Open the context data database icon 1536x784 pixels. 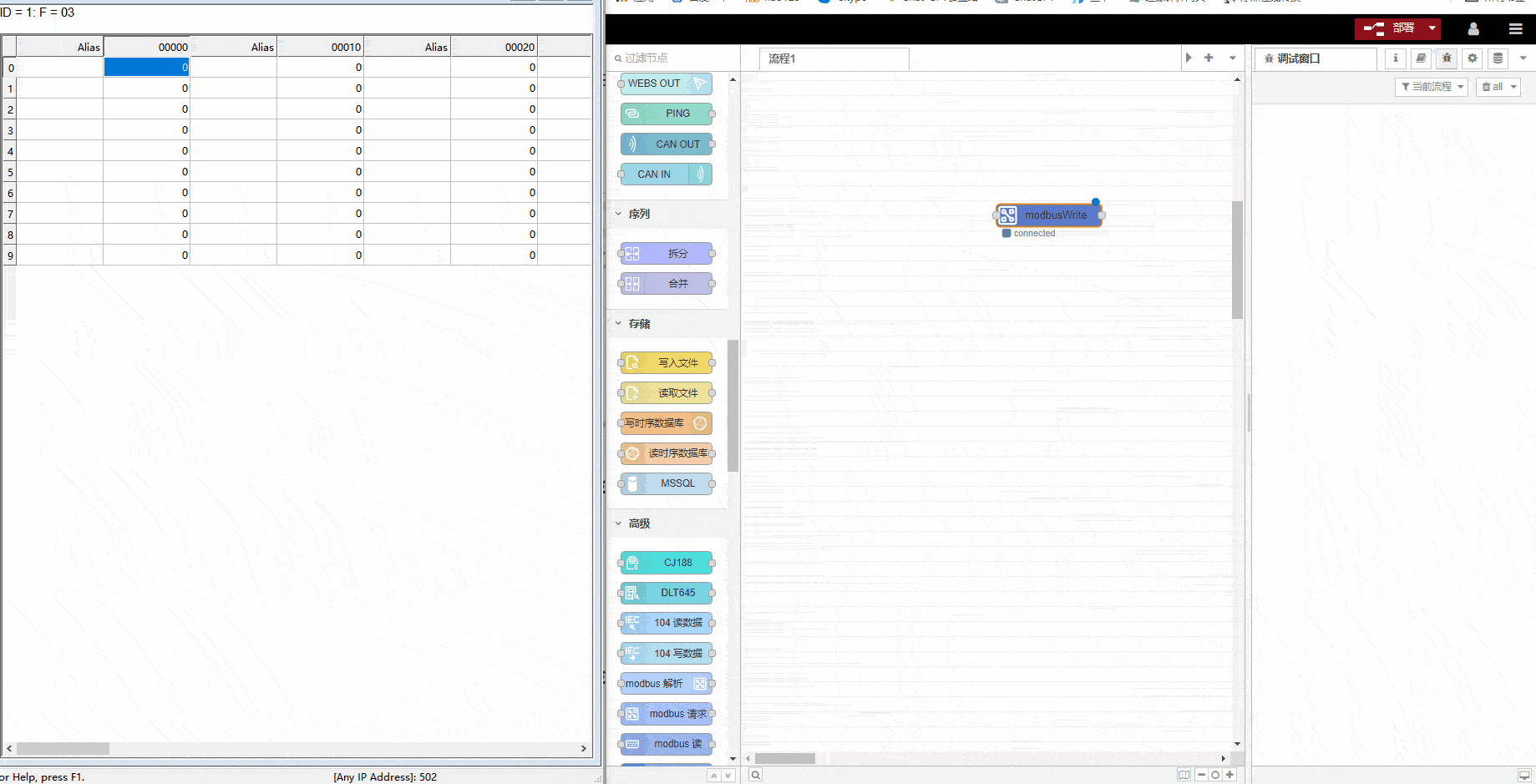(x=1498, y=58)
